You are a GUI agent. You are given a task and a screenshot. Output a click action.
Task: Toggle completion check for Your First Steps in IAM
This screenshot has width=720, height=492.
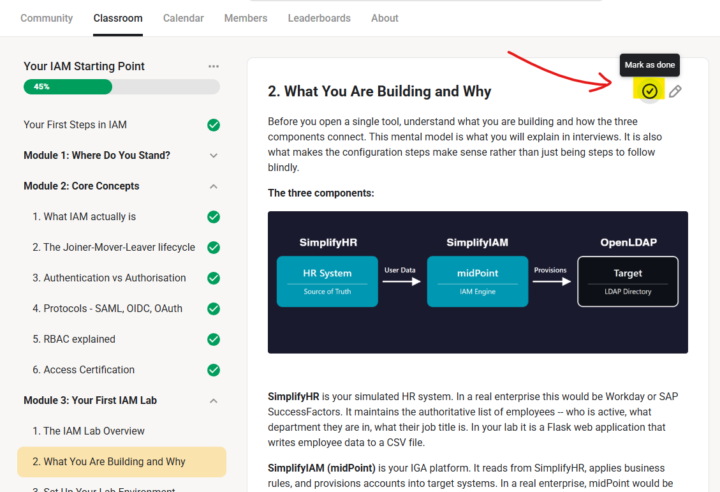pyautogui.click(x=214, y=125)
